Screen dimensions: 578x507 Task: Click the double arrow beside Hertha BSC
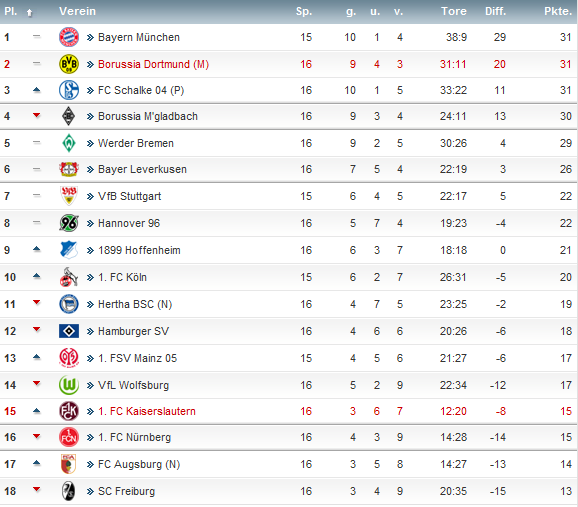point(90,305)
